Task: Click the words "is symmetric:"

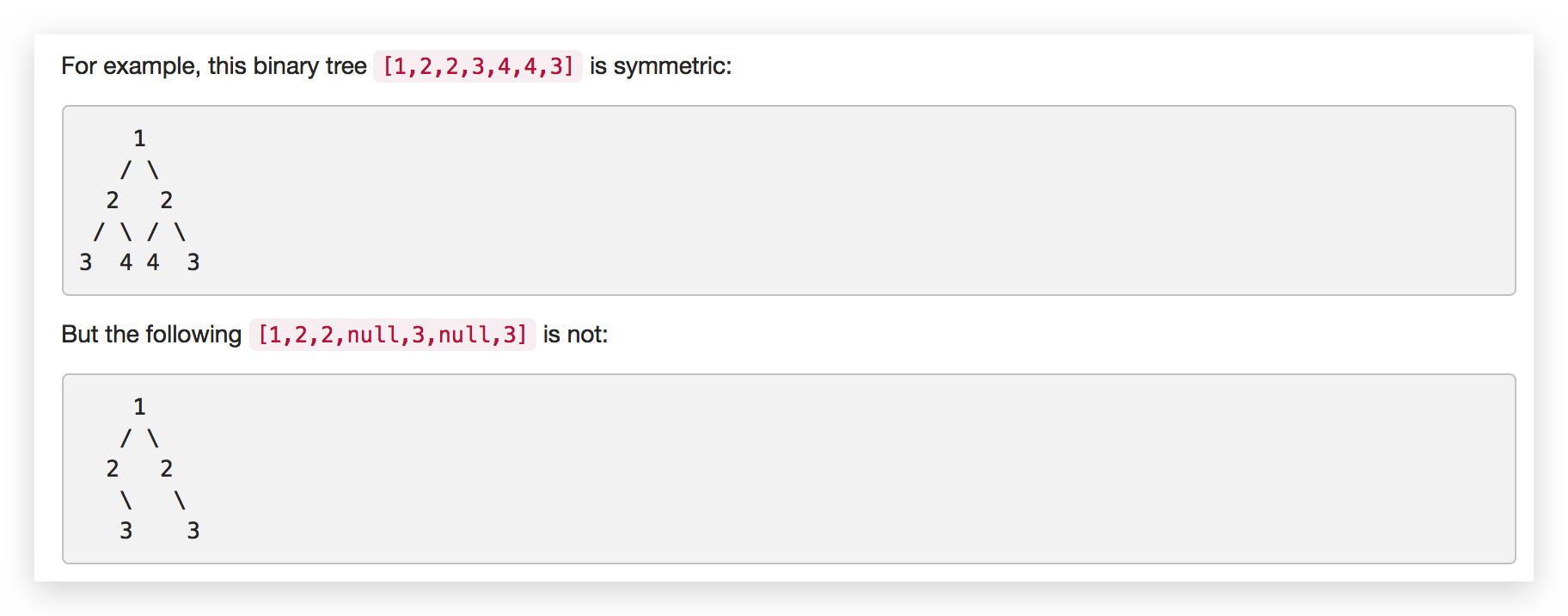Action: coord(660,66)
